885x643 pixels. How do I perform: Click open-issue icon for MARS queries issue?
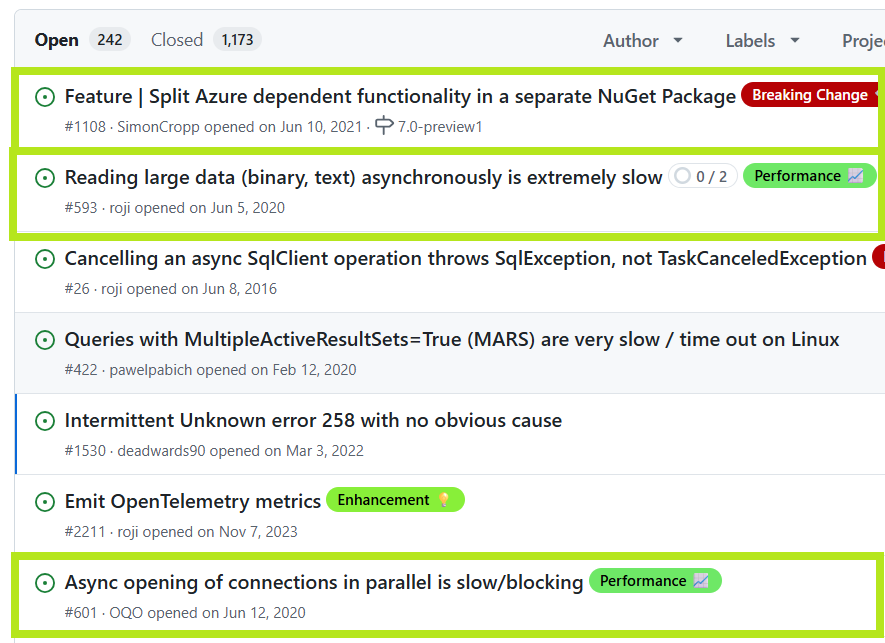pyautogui.click(x=45, y=340)
